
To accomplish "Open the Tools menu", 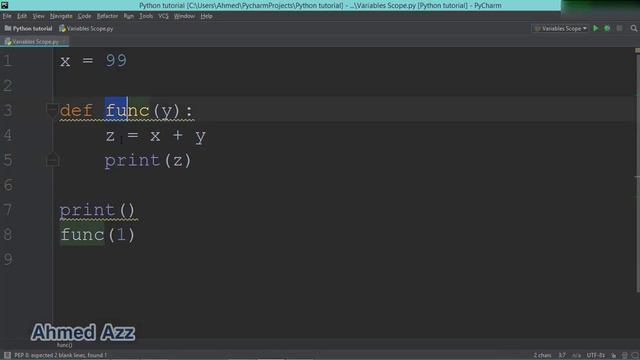I will point(146,16).
